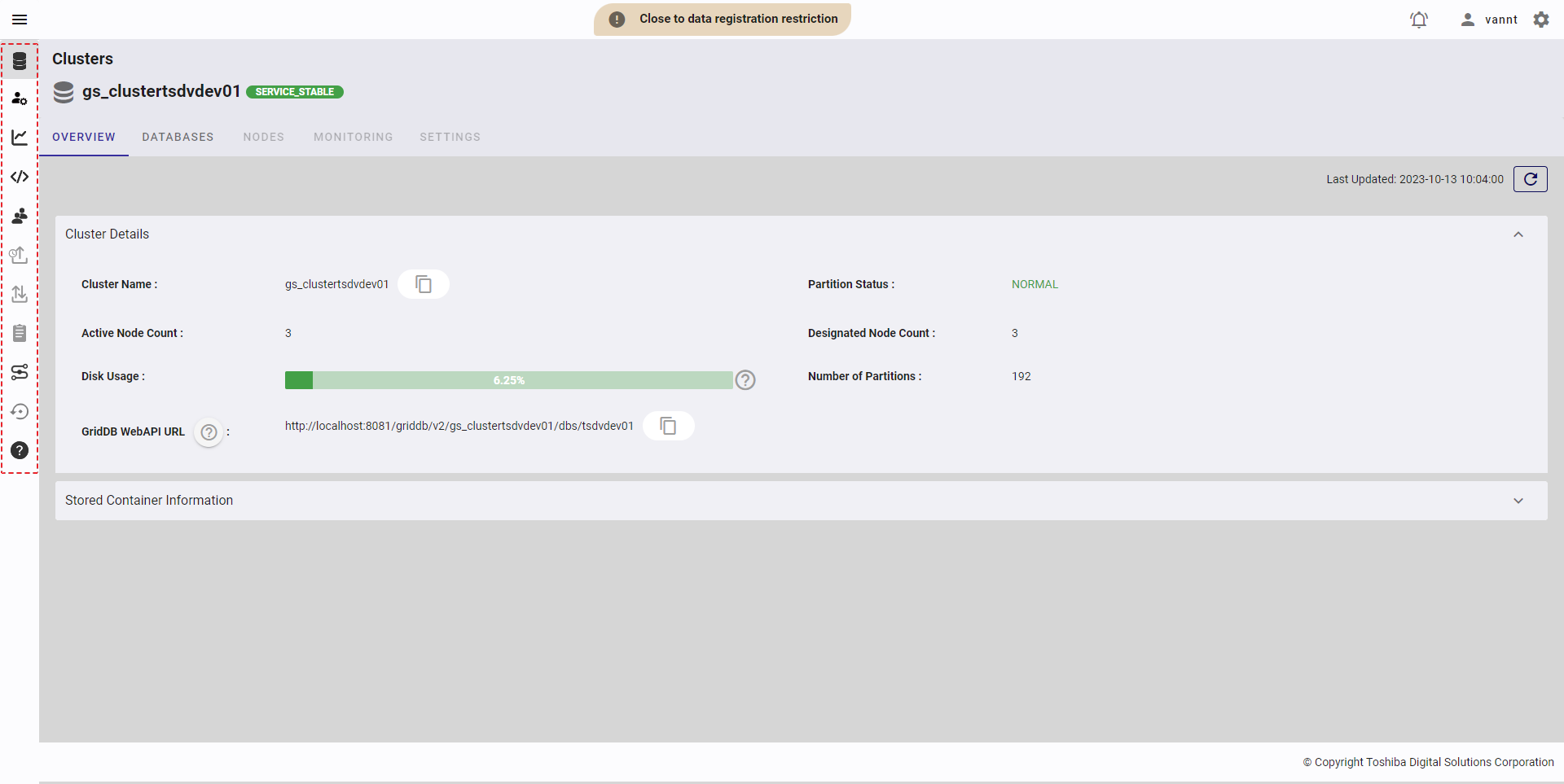This screenshot has width=1564, height=784.
Task: Switch to the DATABASES tab
Action: (178, 137)
